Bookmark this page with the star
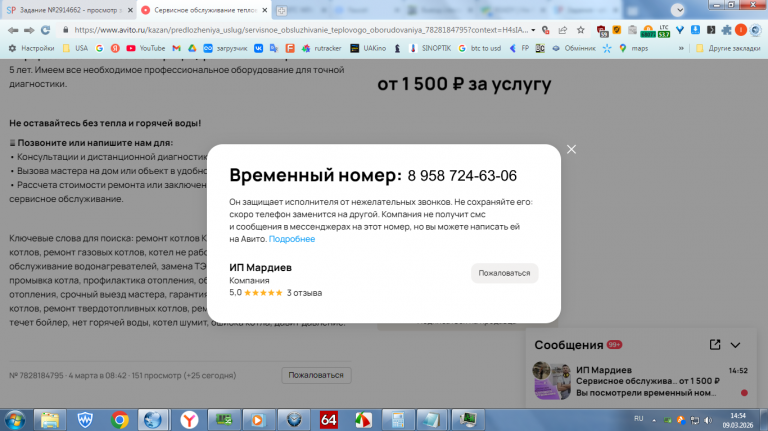The width and height of the screenshot is (768, 431). click(x=581, y=30)
